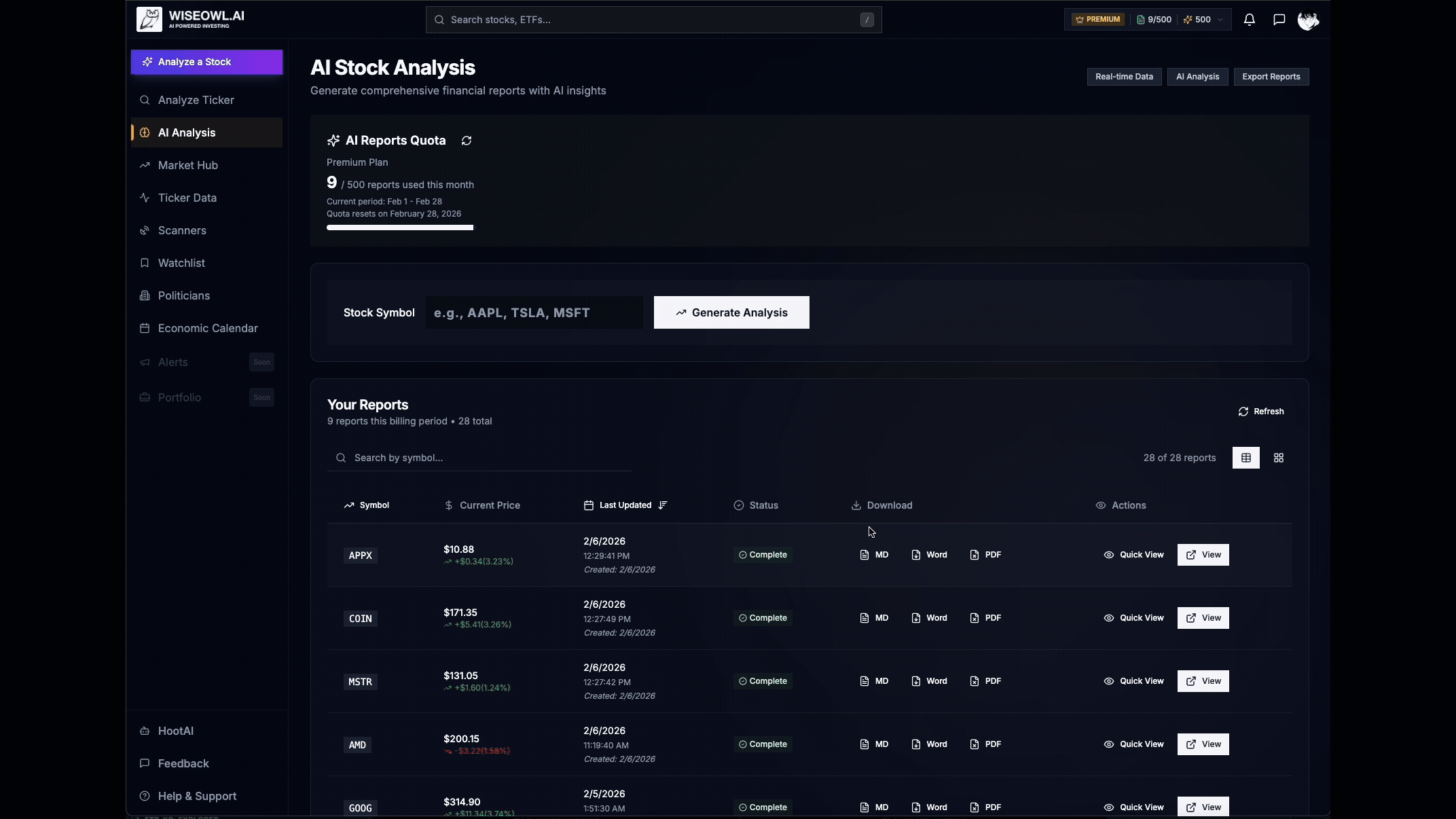The height and width of the screenshot is (819, 1456).
Task: Click the 9/500 reports usage indicator
Action: [1154, 20]
